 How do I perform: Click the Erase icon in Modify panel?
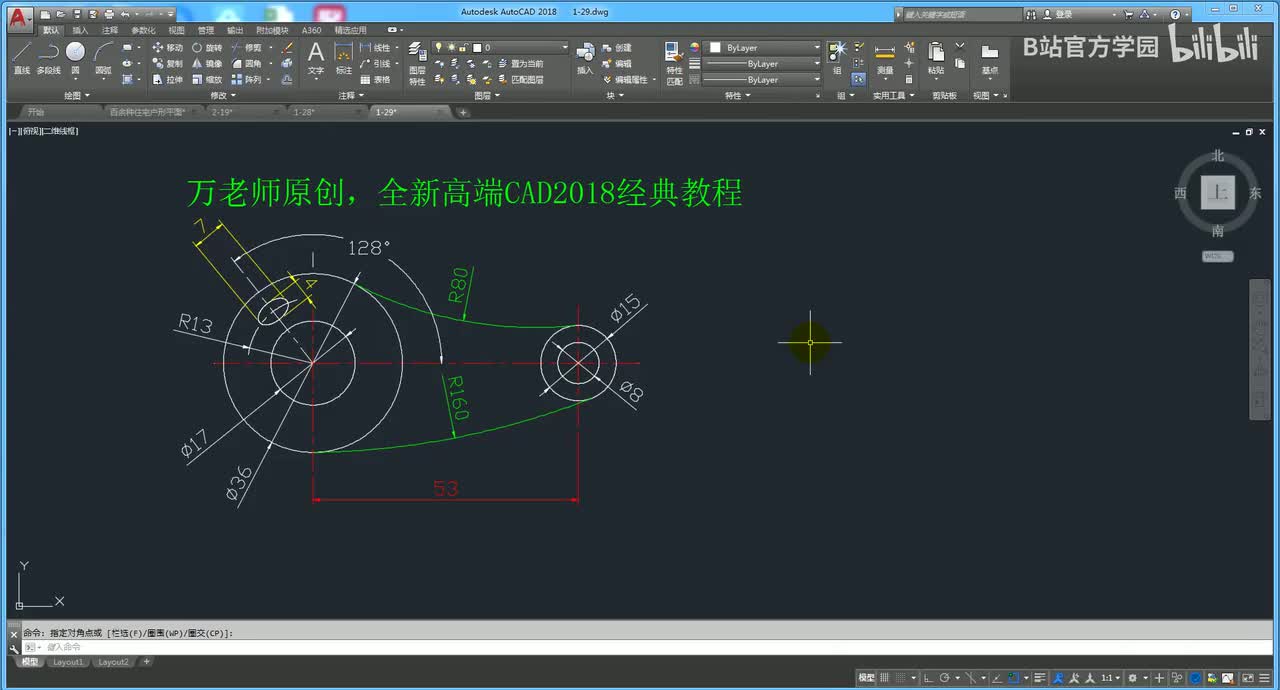click(x=287, y=48)
